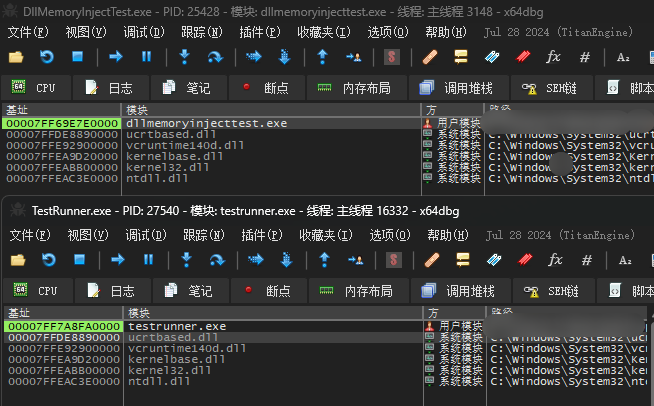
Task: Click open file icon in TestRunner window
Action: pos(18,260)
